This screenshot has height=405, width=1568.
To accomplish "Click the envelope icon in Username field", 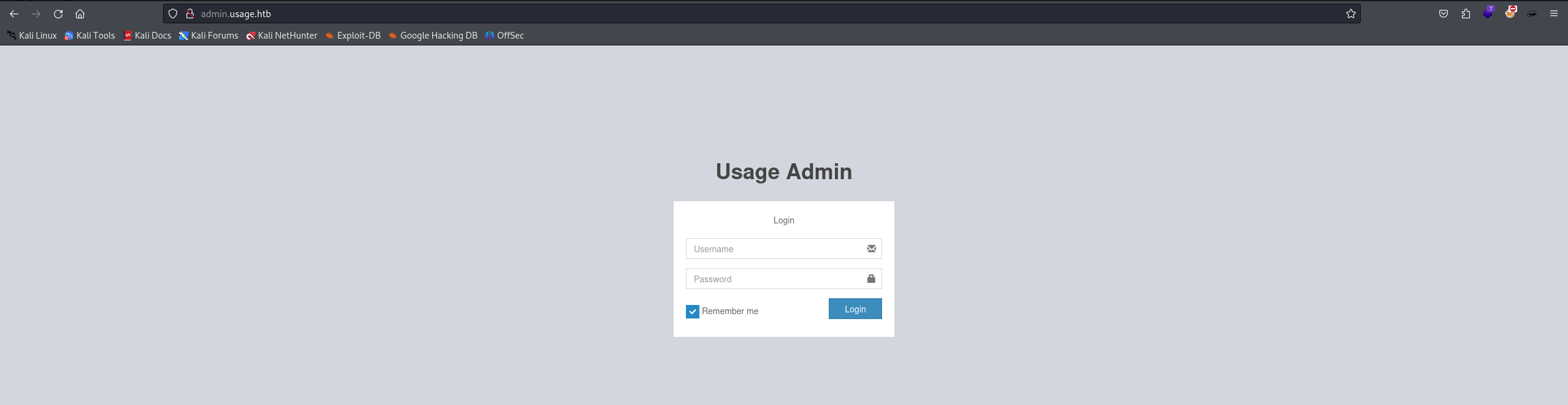I will (871, 249).
